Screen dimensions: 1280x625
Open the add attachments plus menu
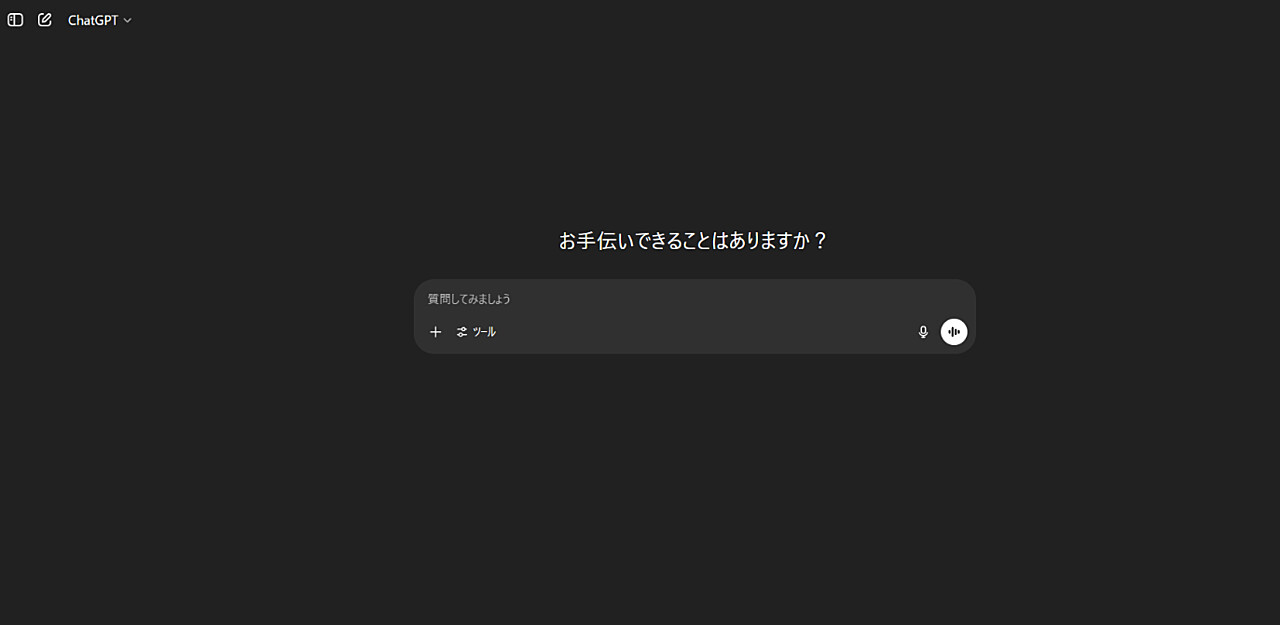click(435, 332)
